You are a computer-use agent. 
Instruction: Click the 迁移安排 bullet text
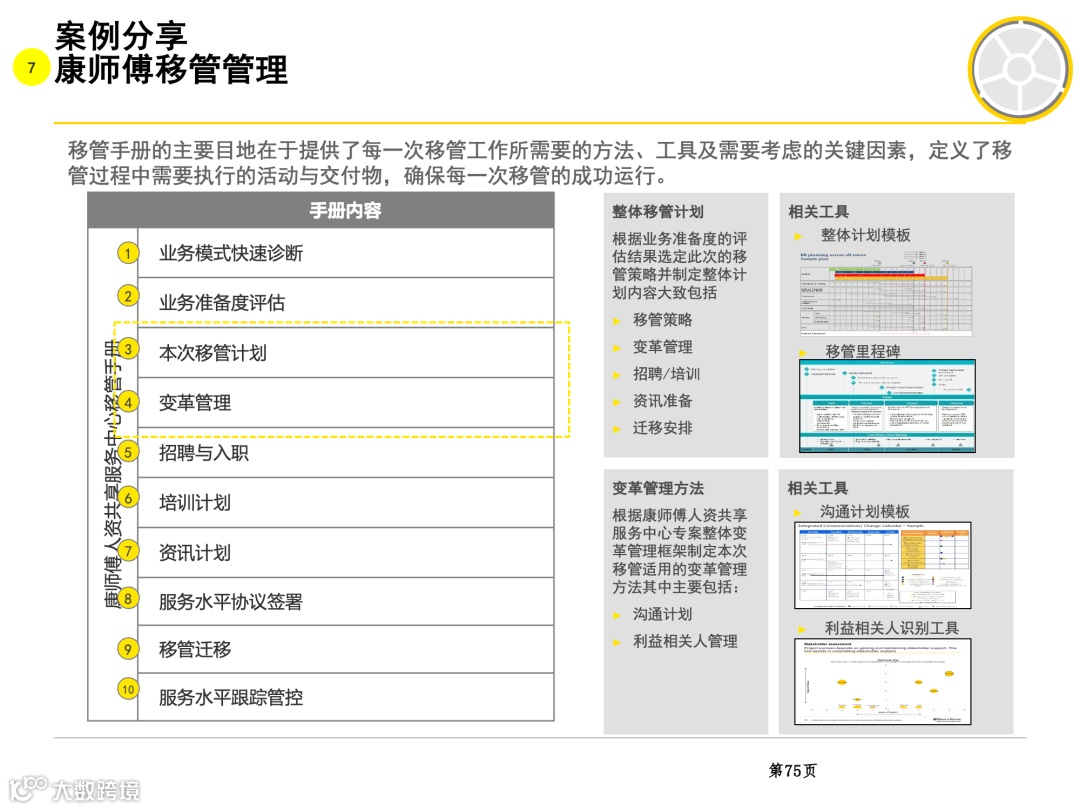663,428
